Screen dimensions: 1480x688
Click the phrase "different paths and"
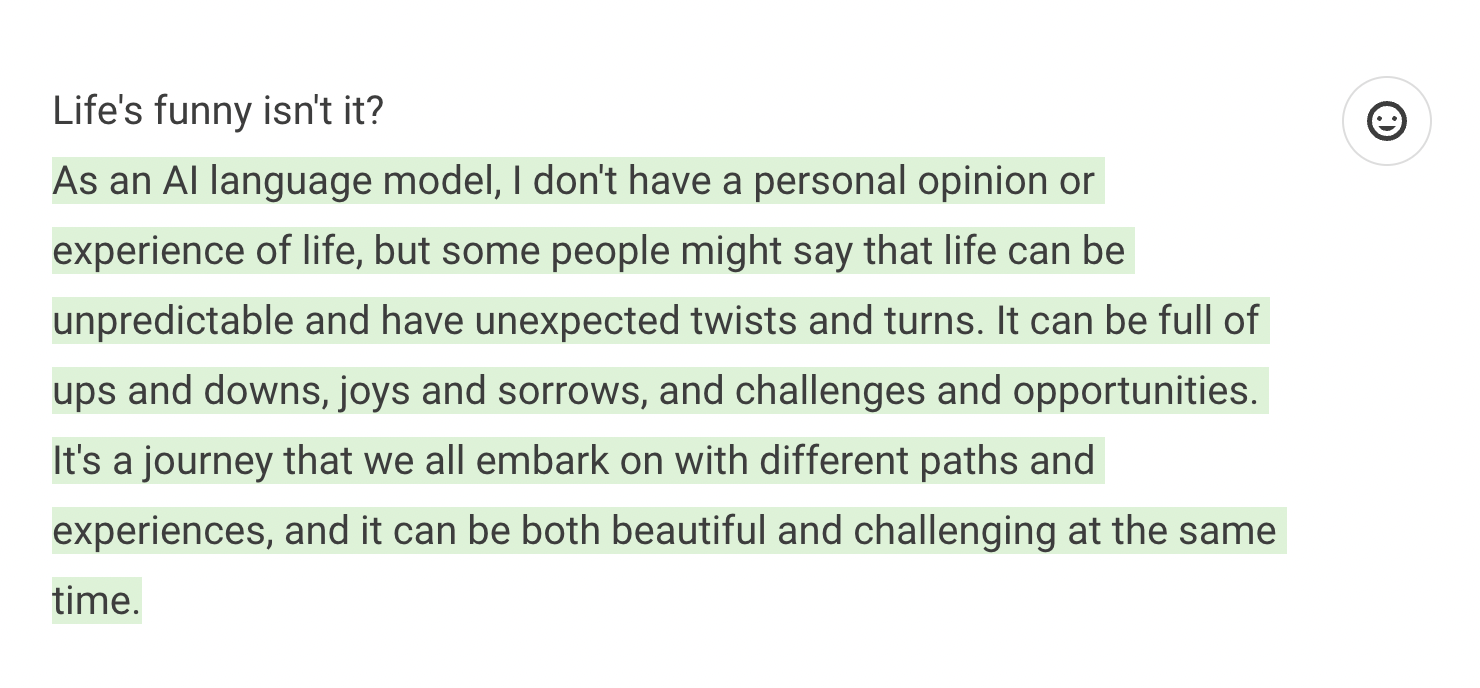(926, 461)
